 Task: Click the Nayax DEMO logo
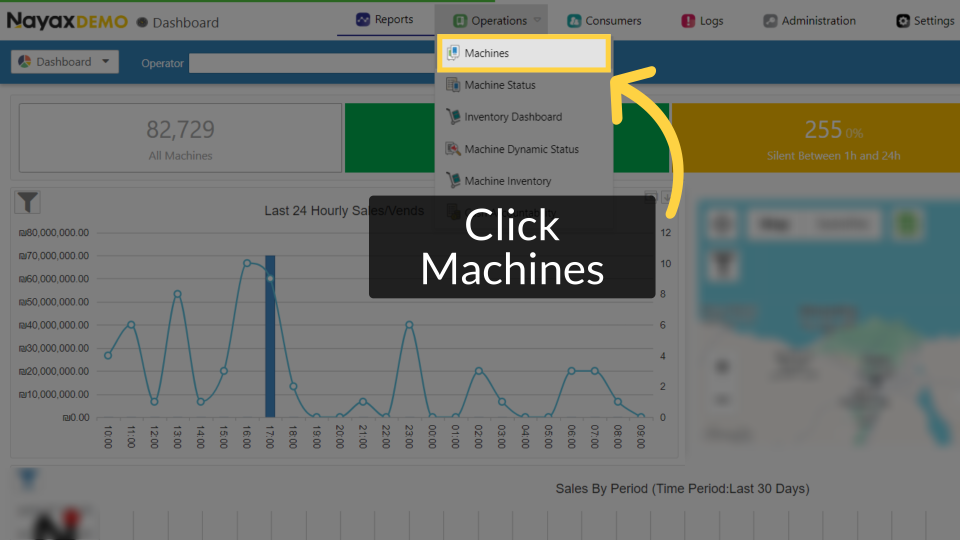tap(67, 21)
